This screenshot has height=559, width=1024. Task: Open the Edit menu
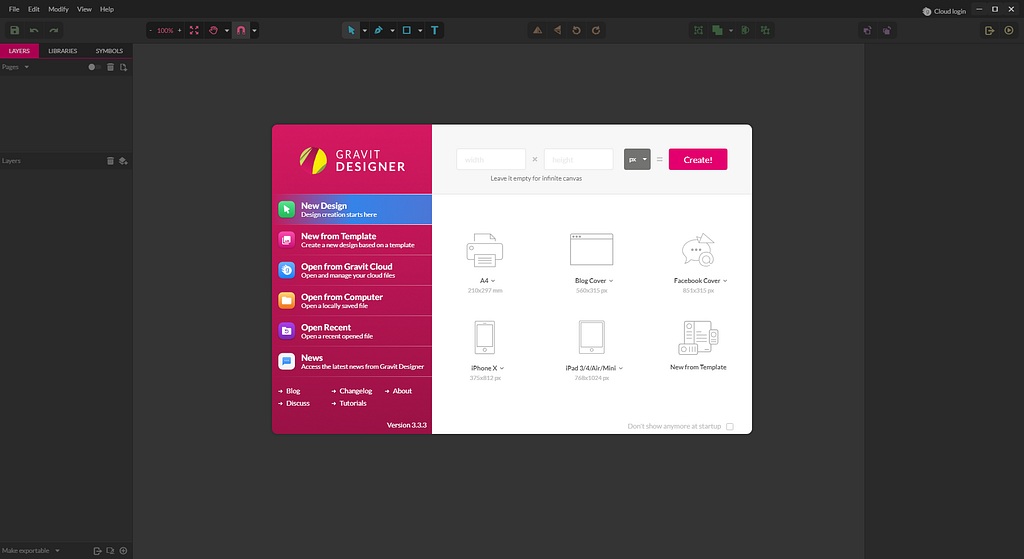tap(34, 9)
